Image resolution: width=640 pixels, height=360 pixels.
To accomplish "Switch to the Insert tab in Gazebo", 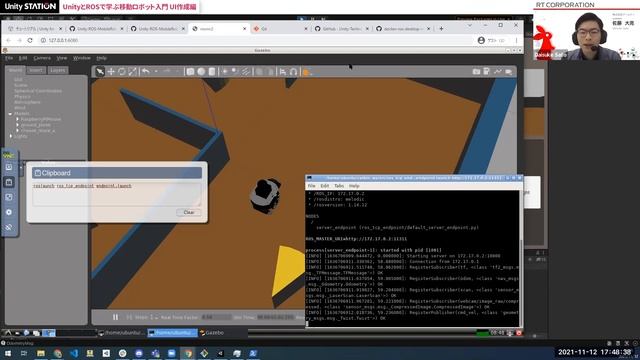I will point(36,70).
